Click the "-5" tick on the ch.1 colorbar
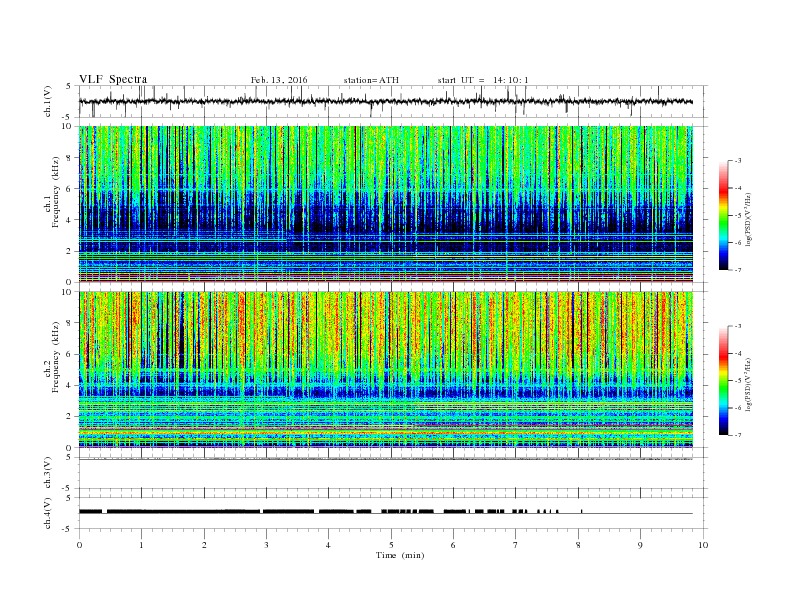 [x=738, y=216]
